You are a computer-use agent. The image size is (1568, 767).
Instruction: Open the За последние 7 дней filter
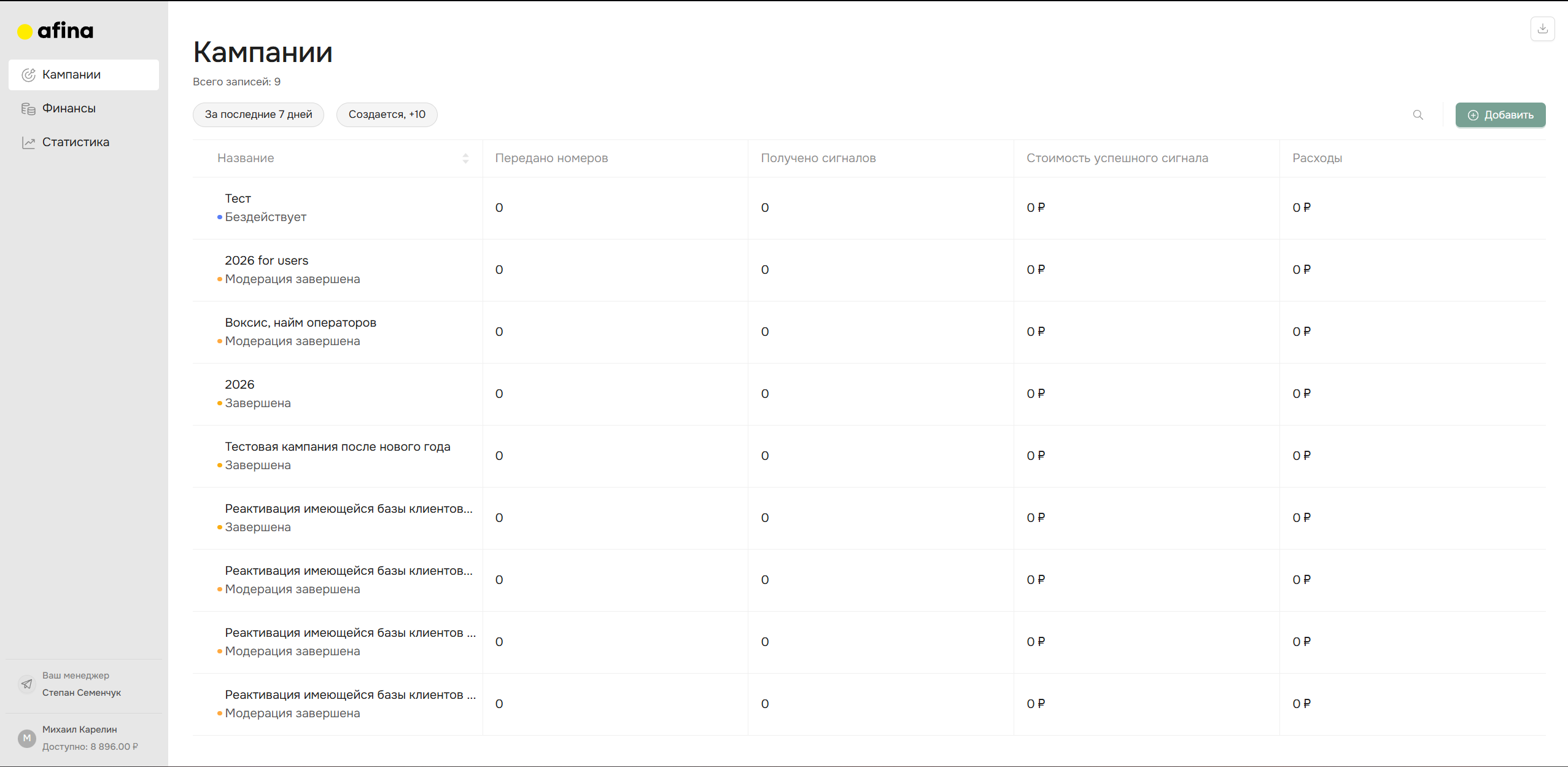(x=258, y=115)
